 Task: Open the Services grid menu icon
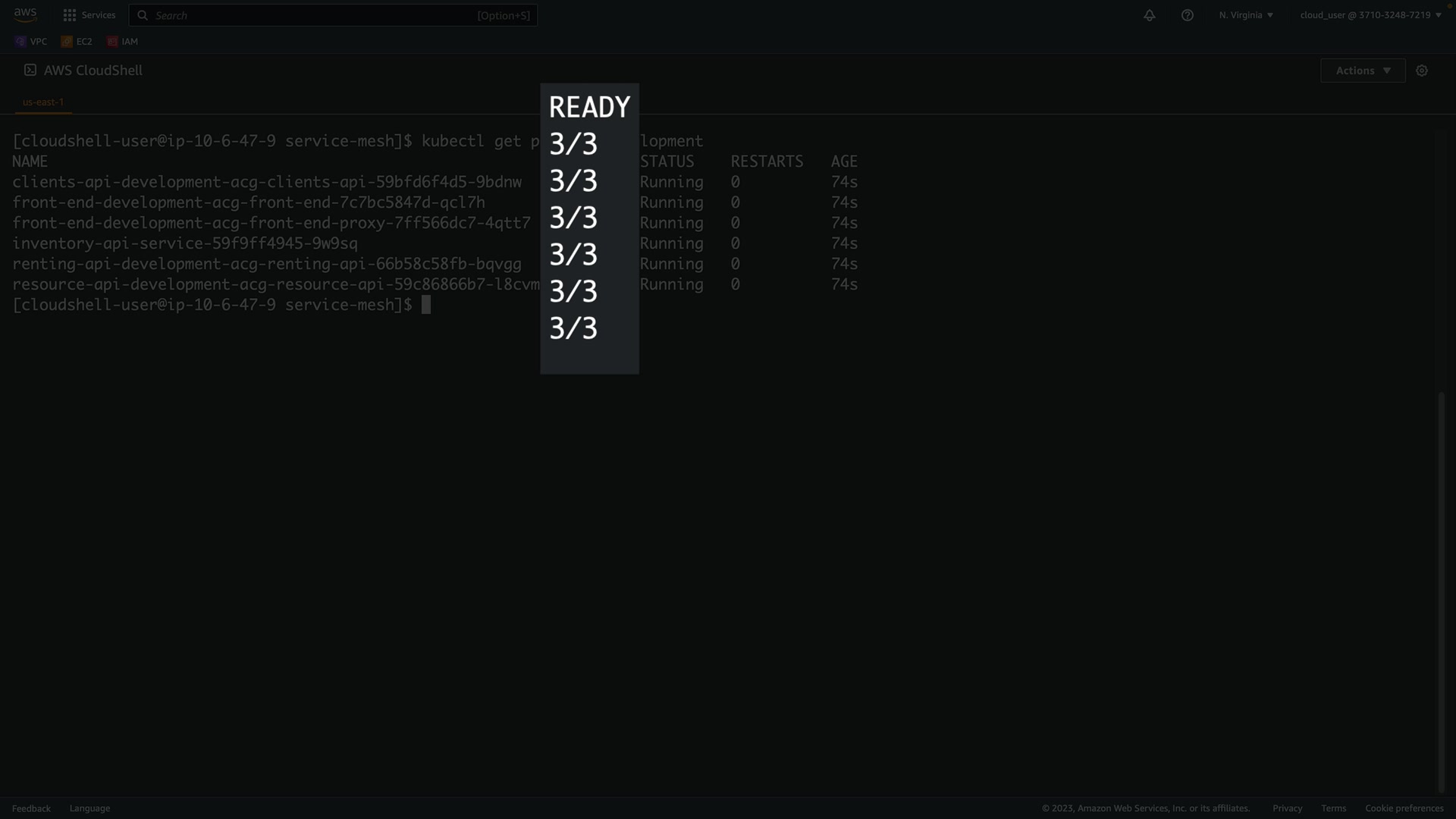point(70,15)
